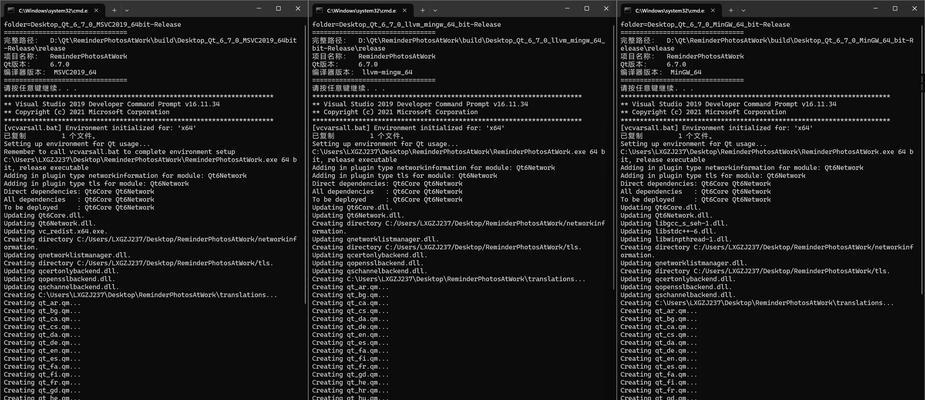Image resolution: width=925 pixels, height=400 pixels.
Task: Select the cmd.exe tab in the middle window
Action: pyautogui.click(x=363, y=10)
